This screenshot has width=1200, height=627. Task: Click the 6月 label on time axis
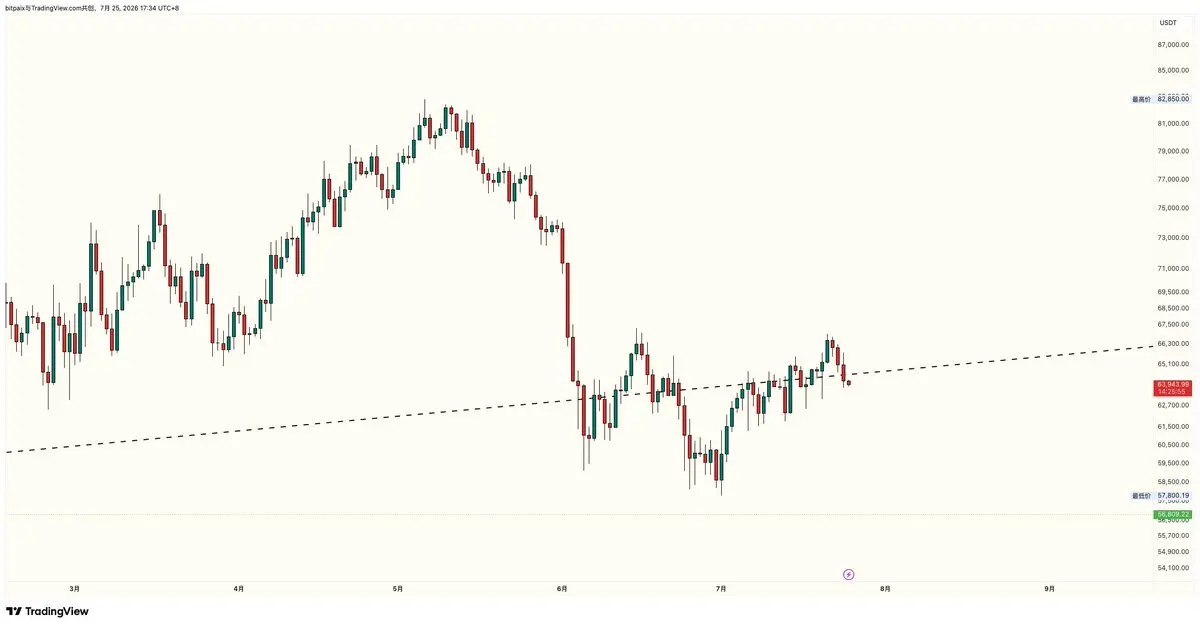click(562, 589)
